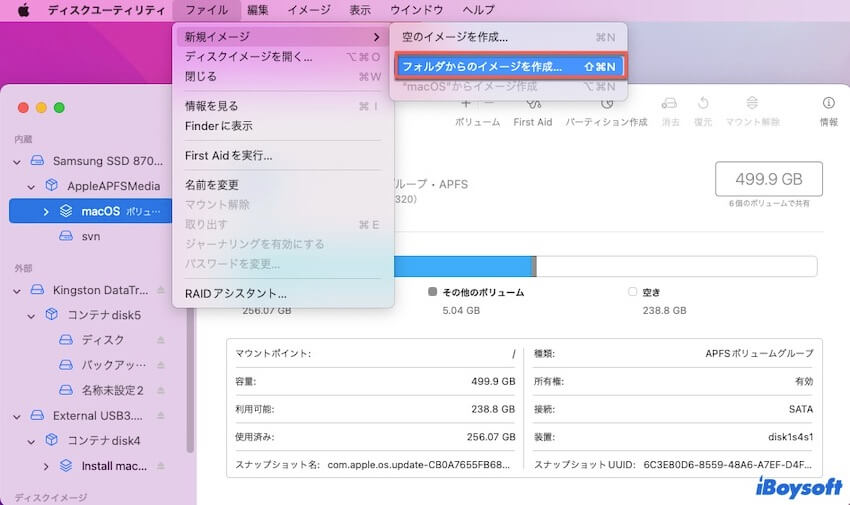Eject the Install mac... volume
Screen dimensions: 850x505
tap(160, 465)
